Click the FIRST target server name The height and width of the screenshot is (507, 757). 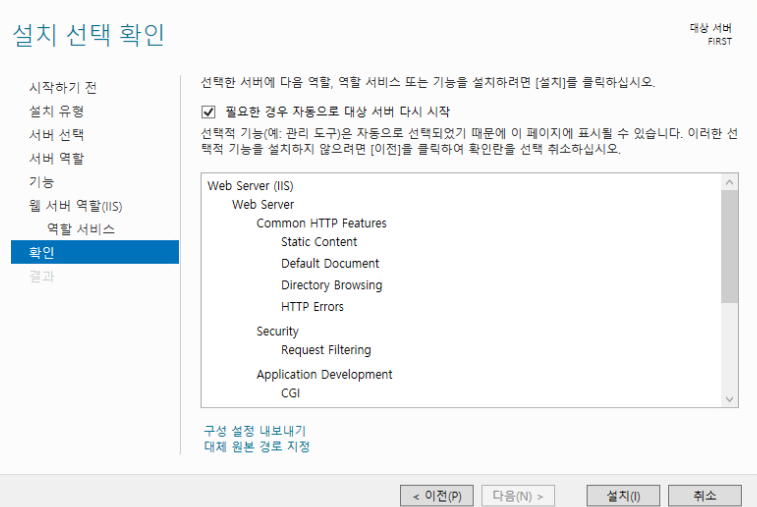[x=720, y=42]
